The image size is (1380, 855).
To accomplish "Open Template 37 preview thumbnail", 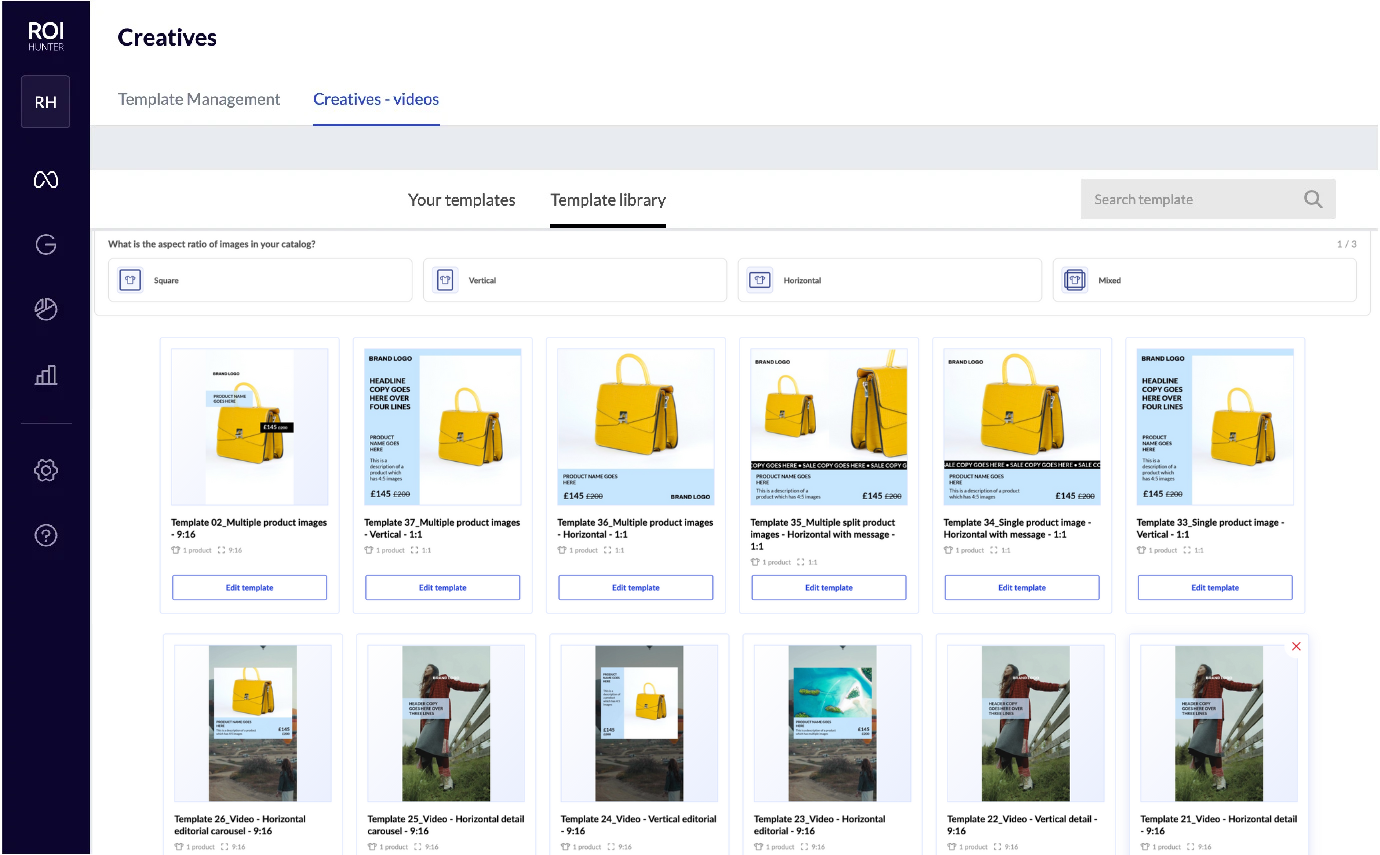I will 442,427.
